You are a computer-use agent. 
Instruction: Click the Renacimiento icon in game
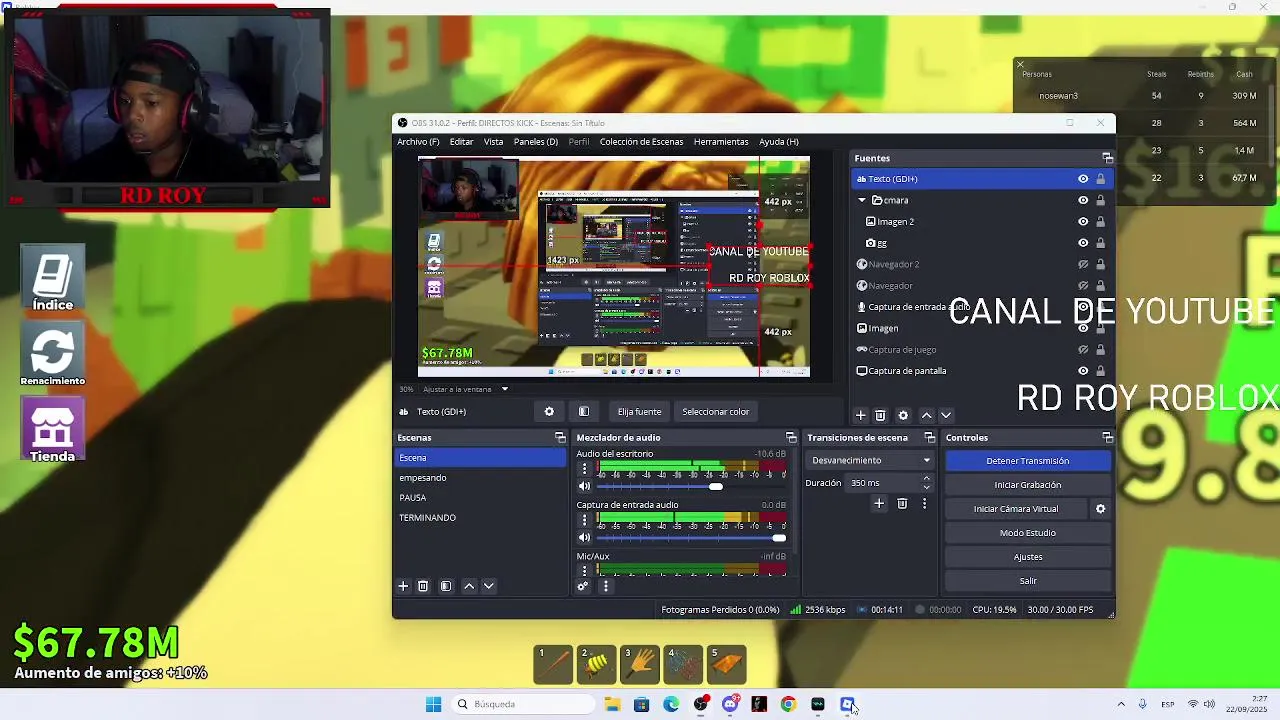(x=53, y=354)
